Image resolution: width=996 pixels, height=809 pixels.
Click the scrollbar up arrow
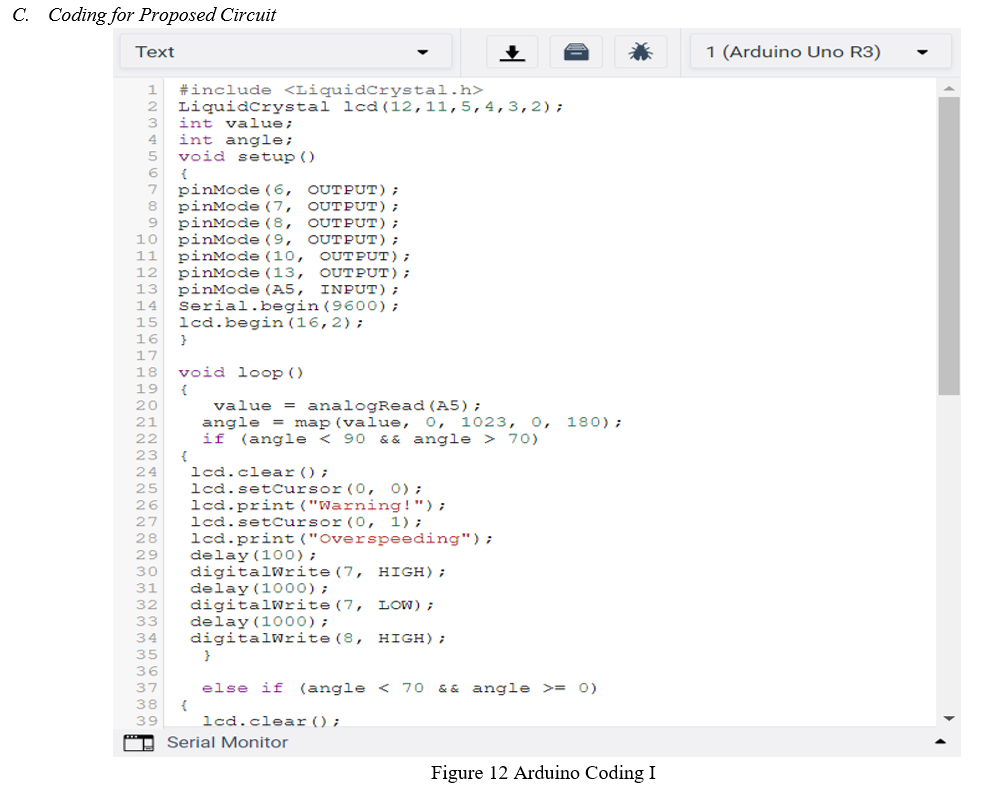click(x=949, y=88)
